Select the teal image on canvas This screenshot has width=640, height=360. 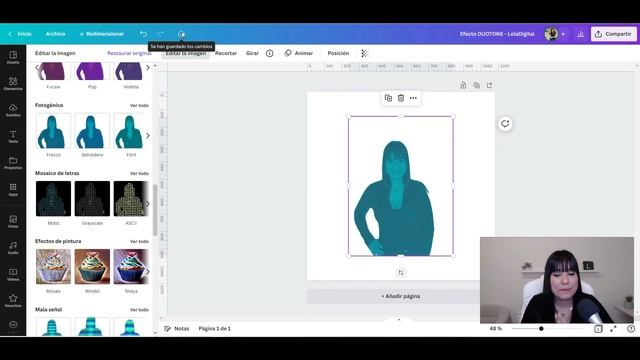coord(400,186)
